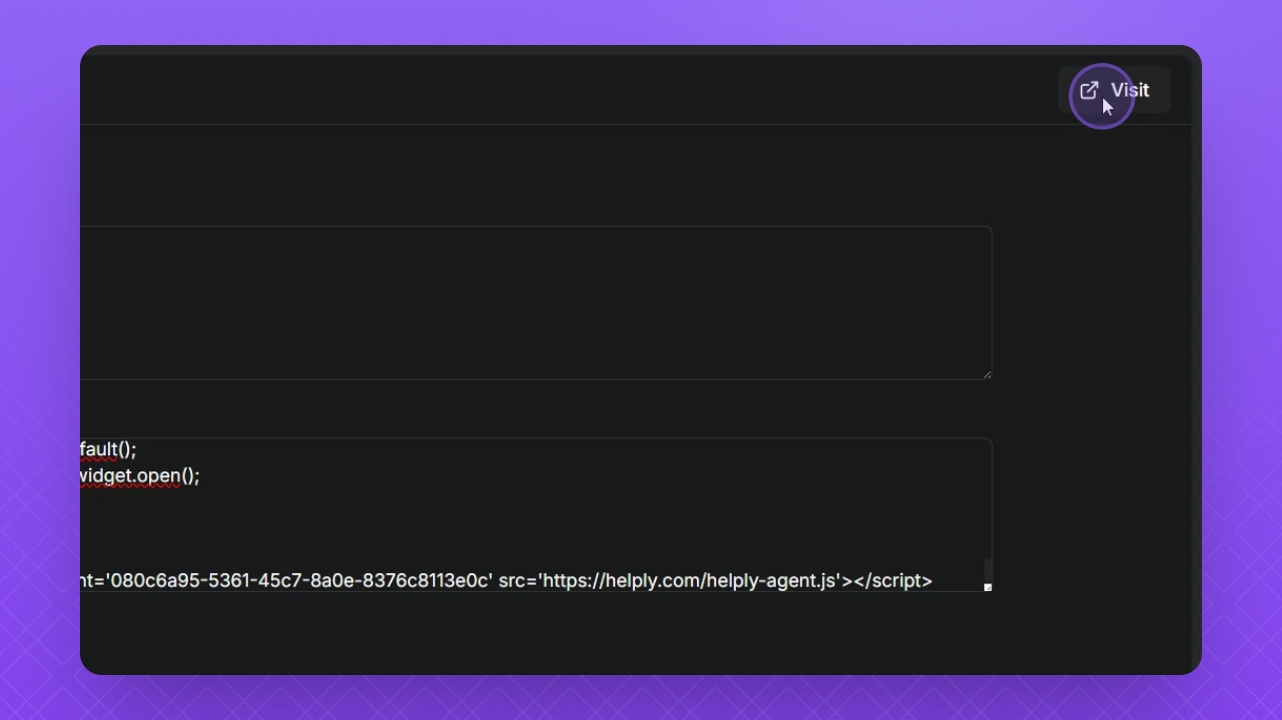Click the closing "</script>" tag text
The width and height of the screenshot is (1282, 720).
[893, 581]
